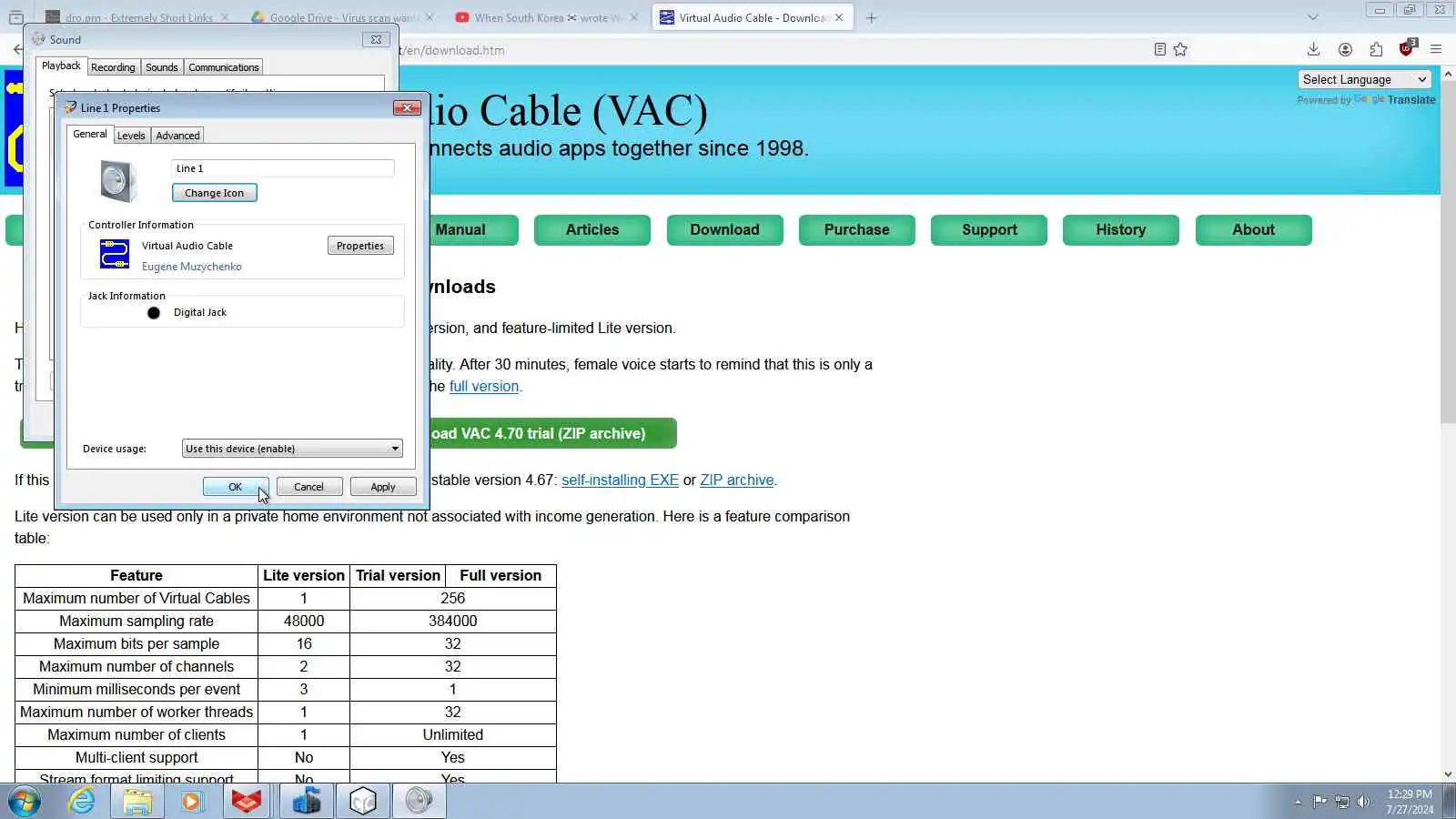The image size is (1456, 819).
Task: Download the ZIP archive link
Action: click(x=737, y=480)
